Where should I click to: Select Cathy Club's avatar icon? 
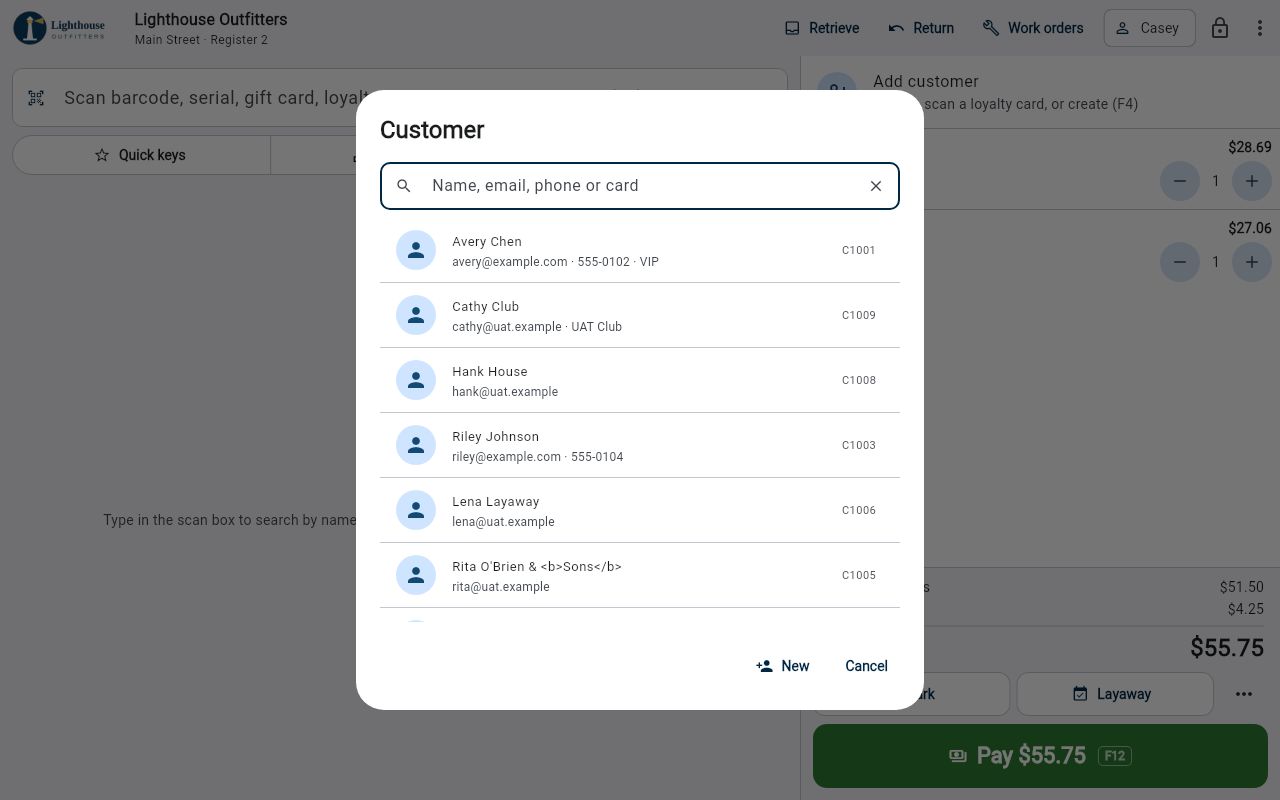coord(416,315)
